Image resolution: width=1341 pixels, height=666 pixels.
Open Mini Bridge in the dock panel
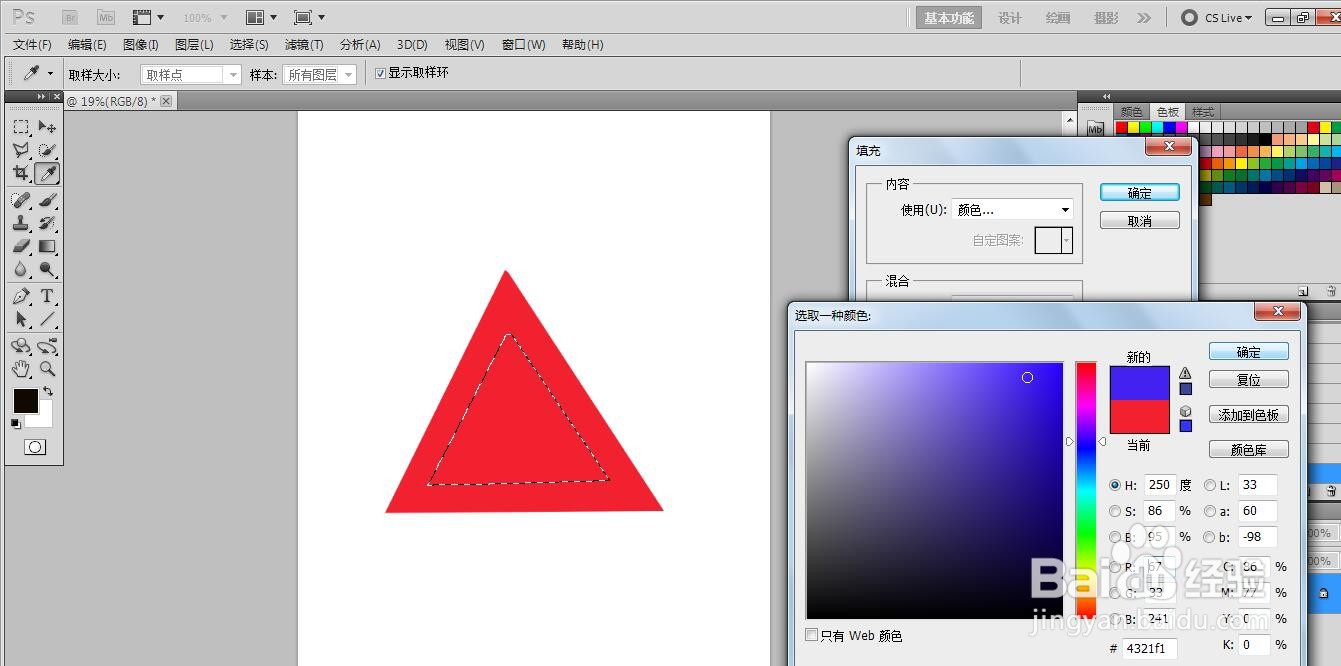click(x=1095, y=129)
